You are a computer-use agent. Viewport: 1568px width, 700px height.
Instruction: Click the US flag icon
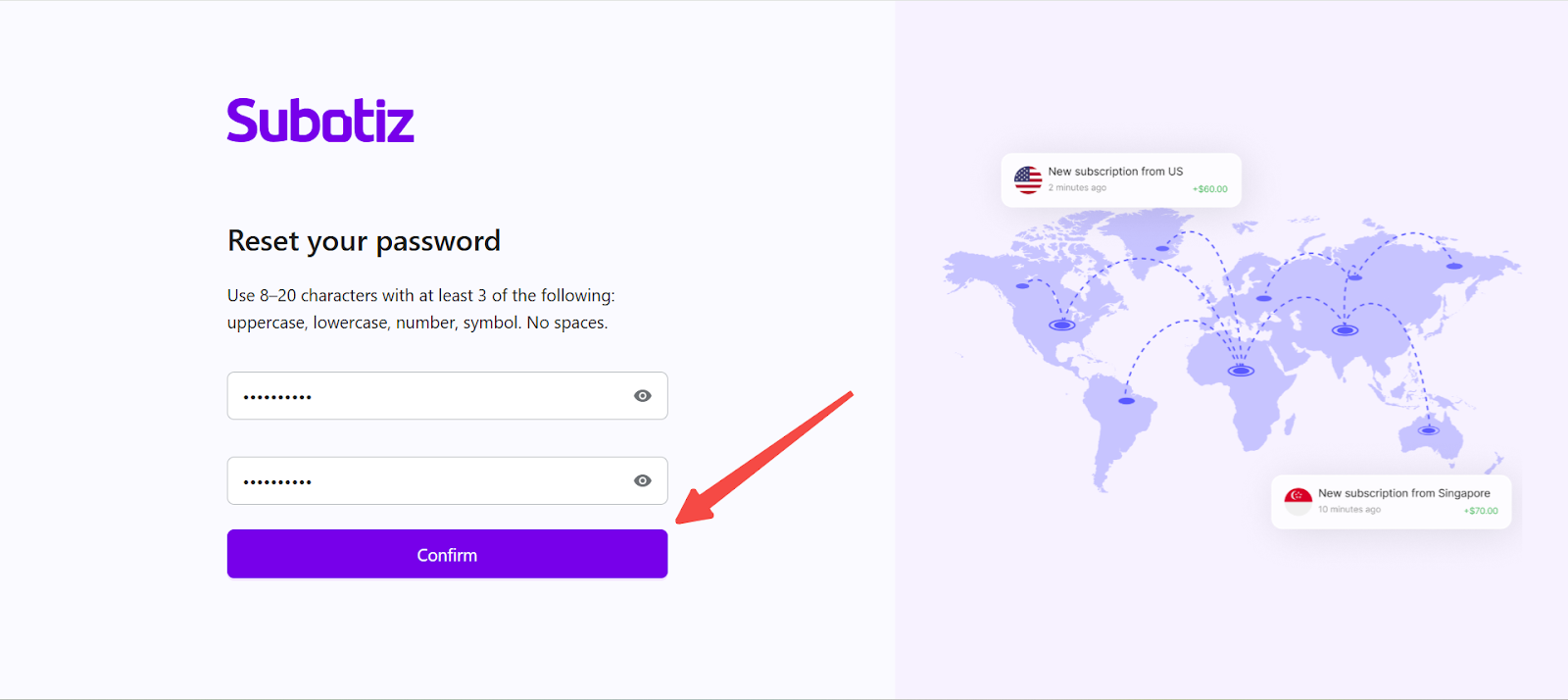[x=1028, y=179]
